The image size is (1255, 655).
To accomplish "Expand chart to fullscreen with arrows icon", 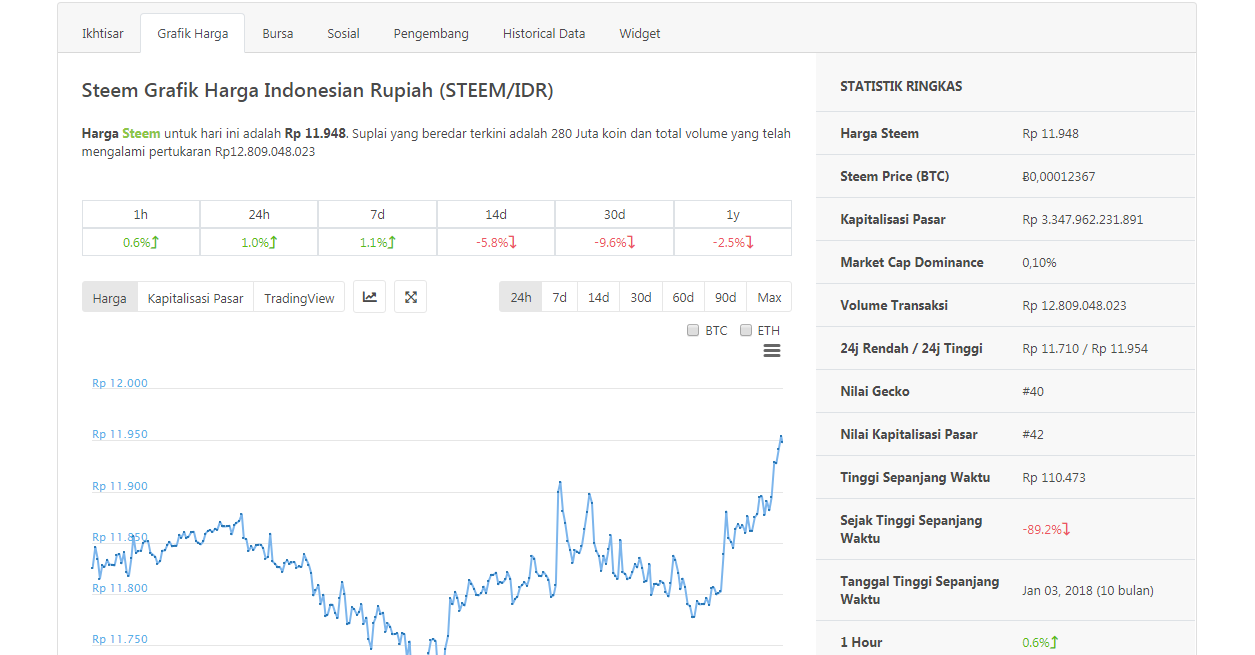I will point(410,297).
